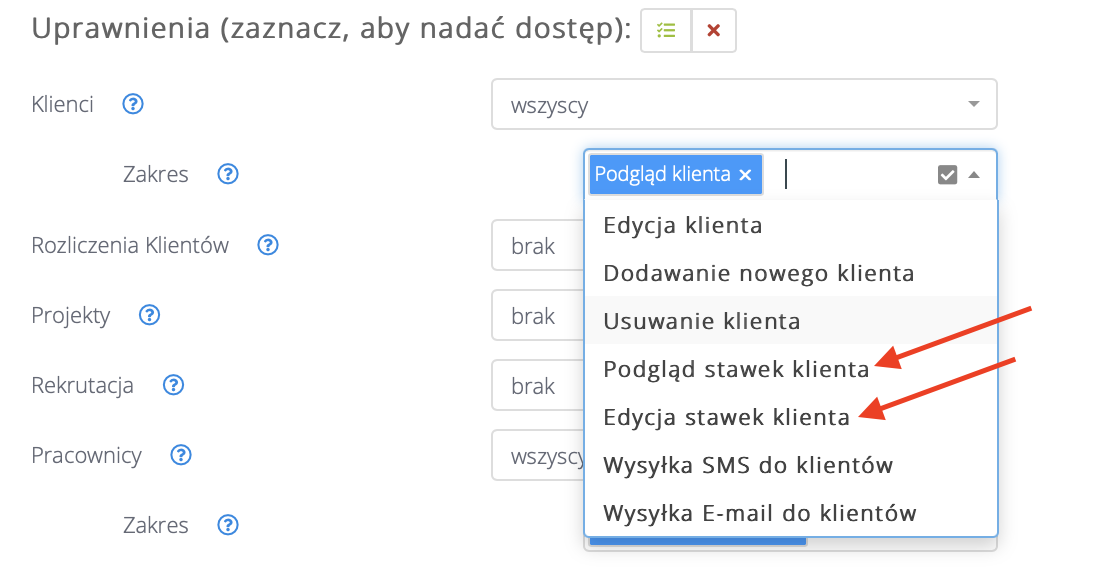The height and width of the screenshot is (572, 1120).
Task: Show help tooltip for Projekty
Action: [149, 315]
